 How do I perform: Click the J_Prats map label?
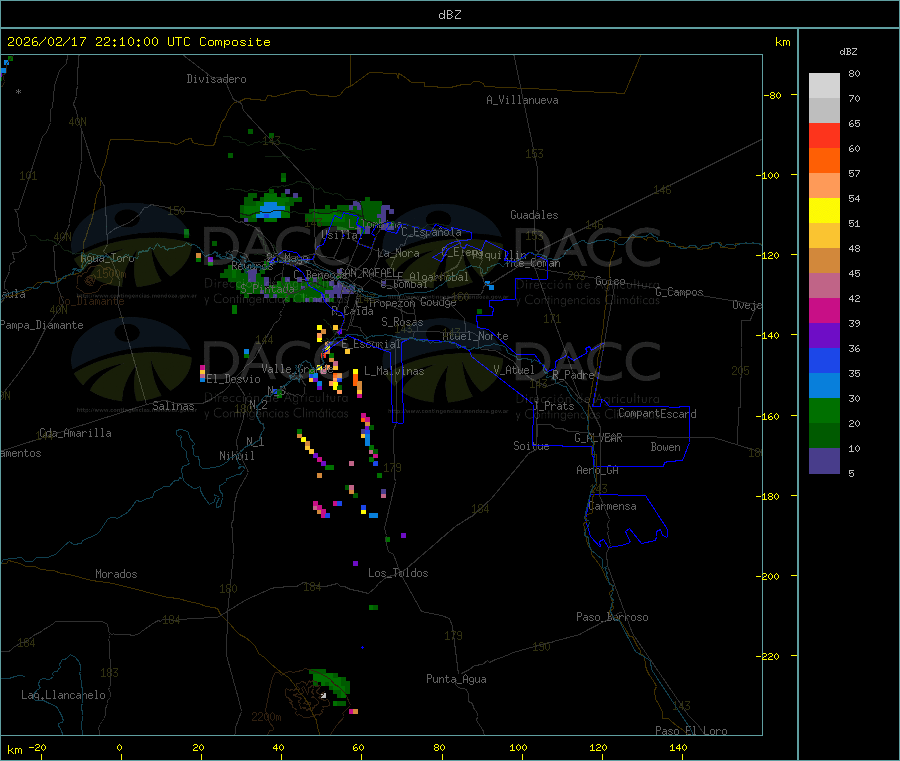pos(554,406)
